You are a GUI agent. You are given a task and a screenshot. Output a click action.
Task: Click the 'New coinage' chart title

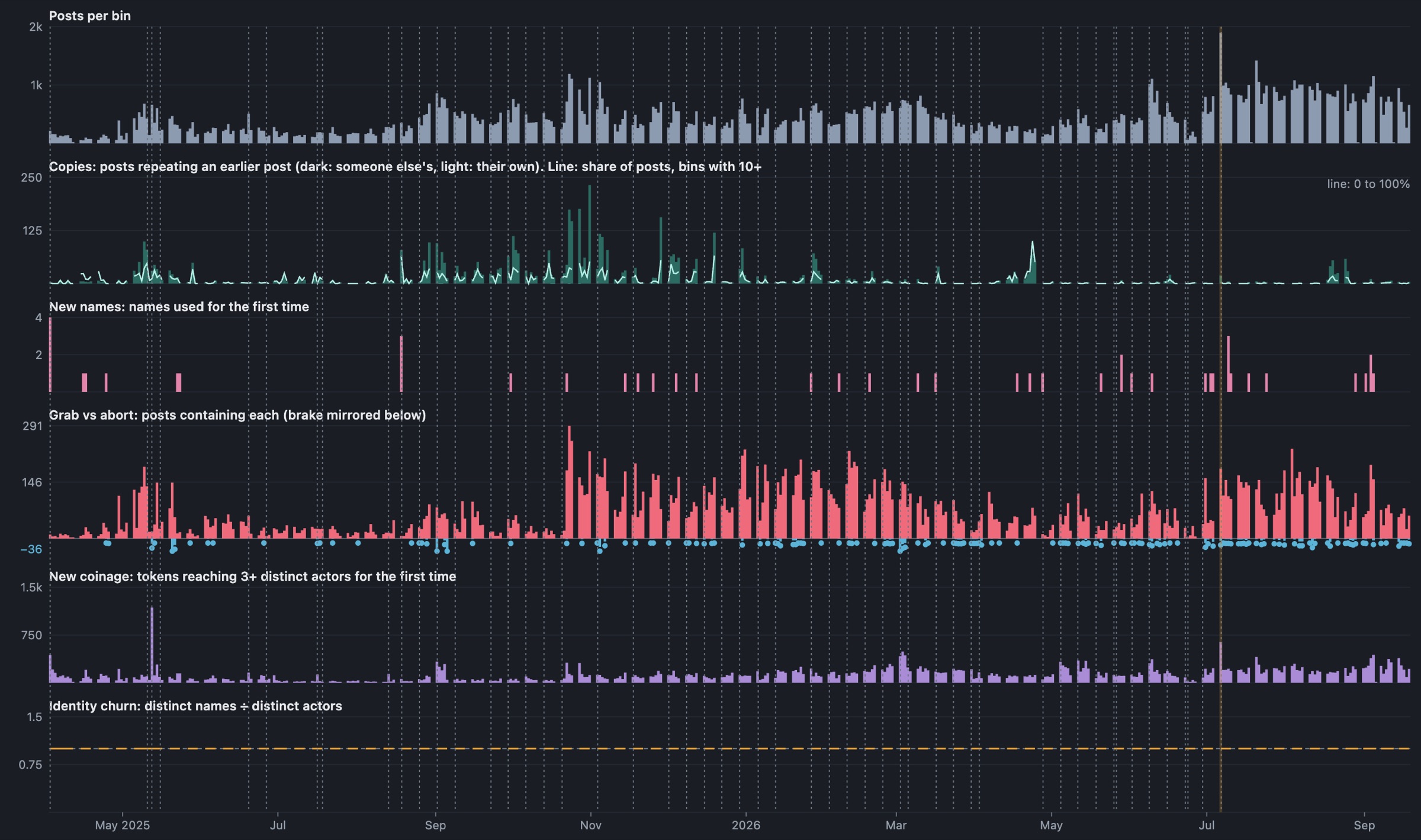pyautogui.click(x=252, y=577)
